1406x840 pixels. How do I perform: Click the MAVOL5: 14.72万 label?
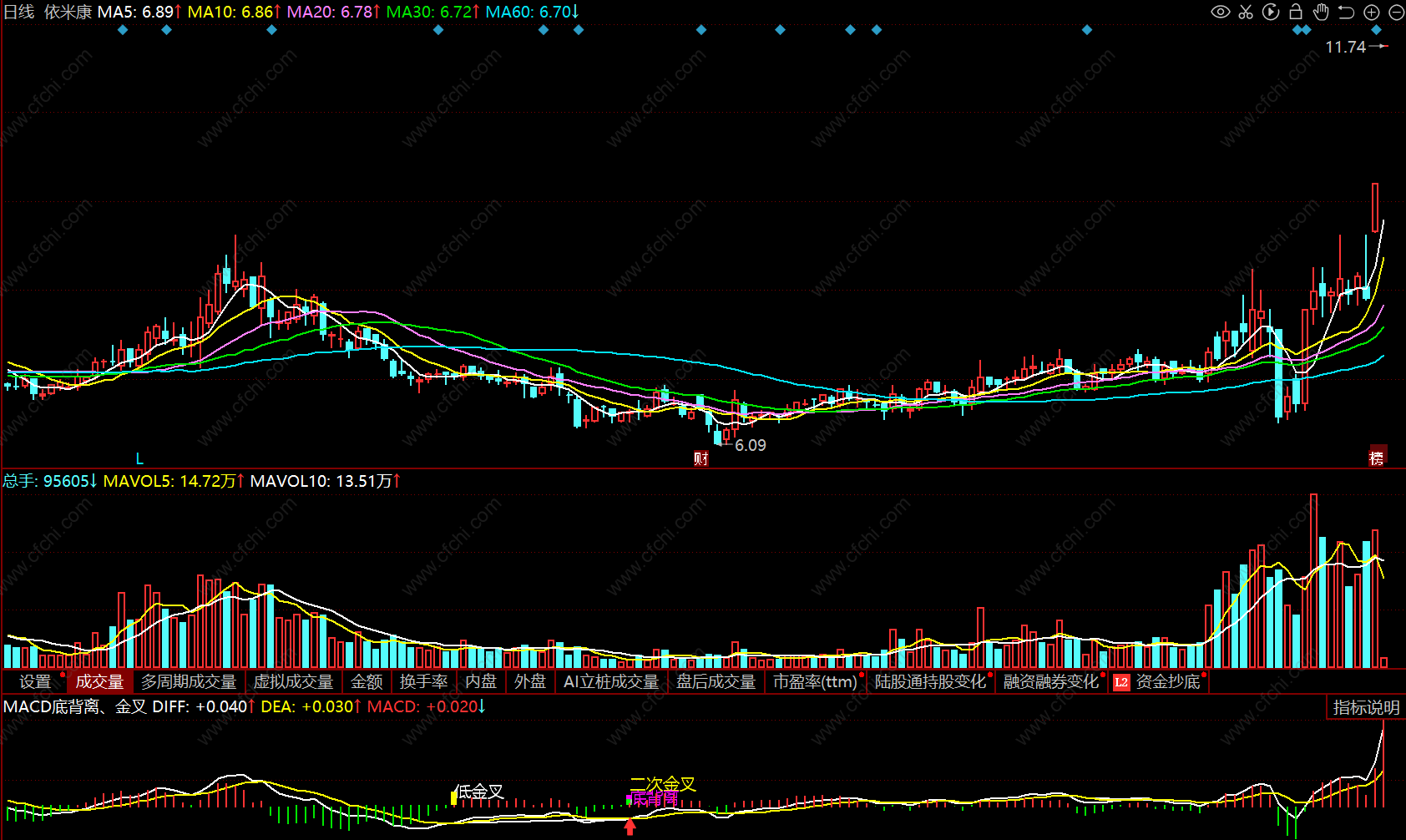pyautogui.click(x=174, y=481)
